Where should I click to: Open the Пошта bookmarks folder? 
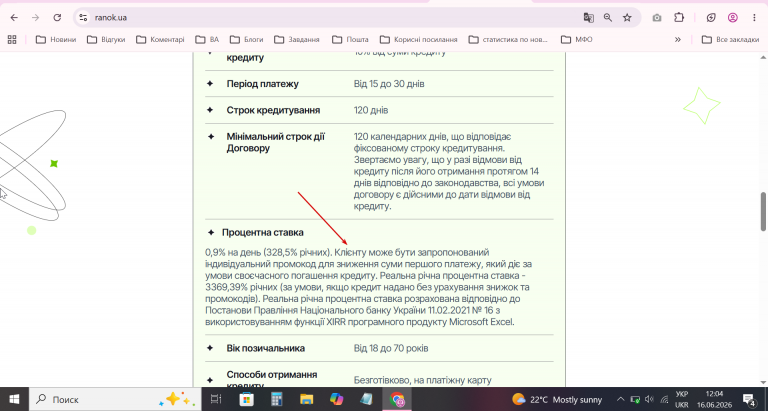pos(350,39)
